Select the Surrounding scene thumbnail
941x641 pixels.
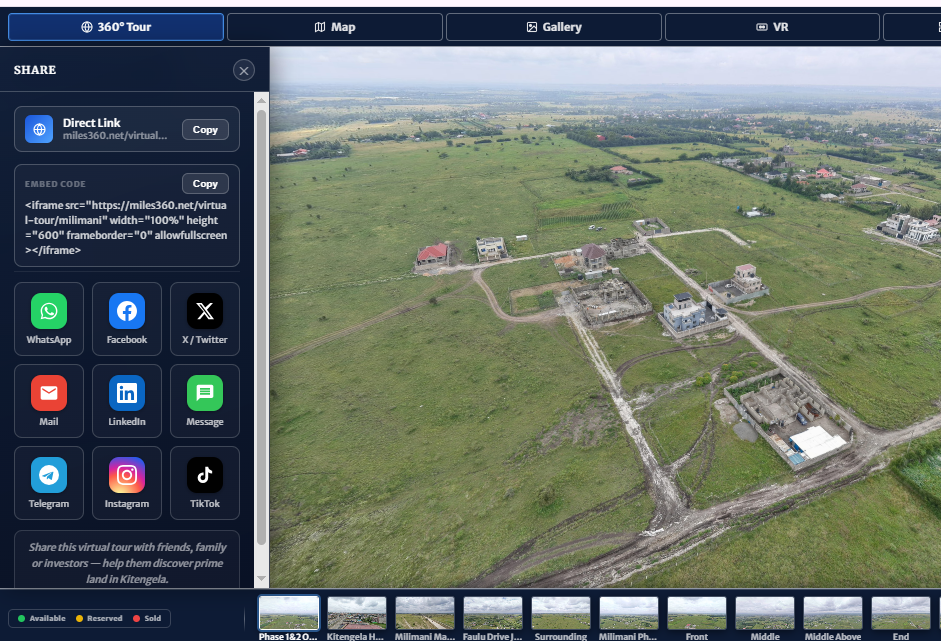(x=561, y=618)
